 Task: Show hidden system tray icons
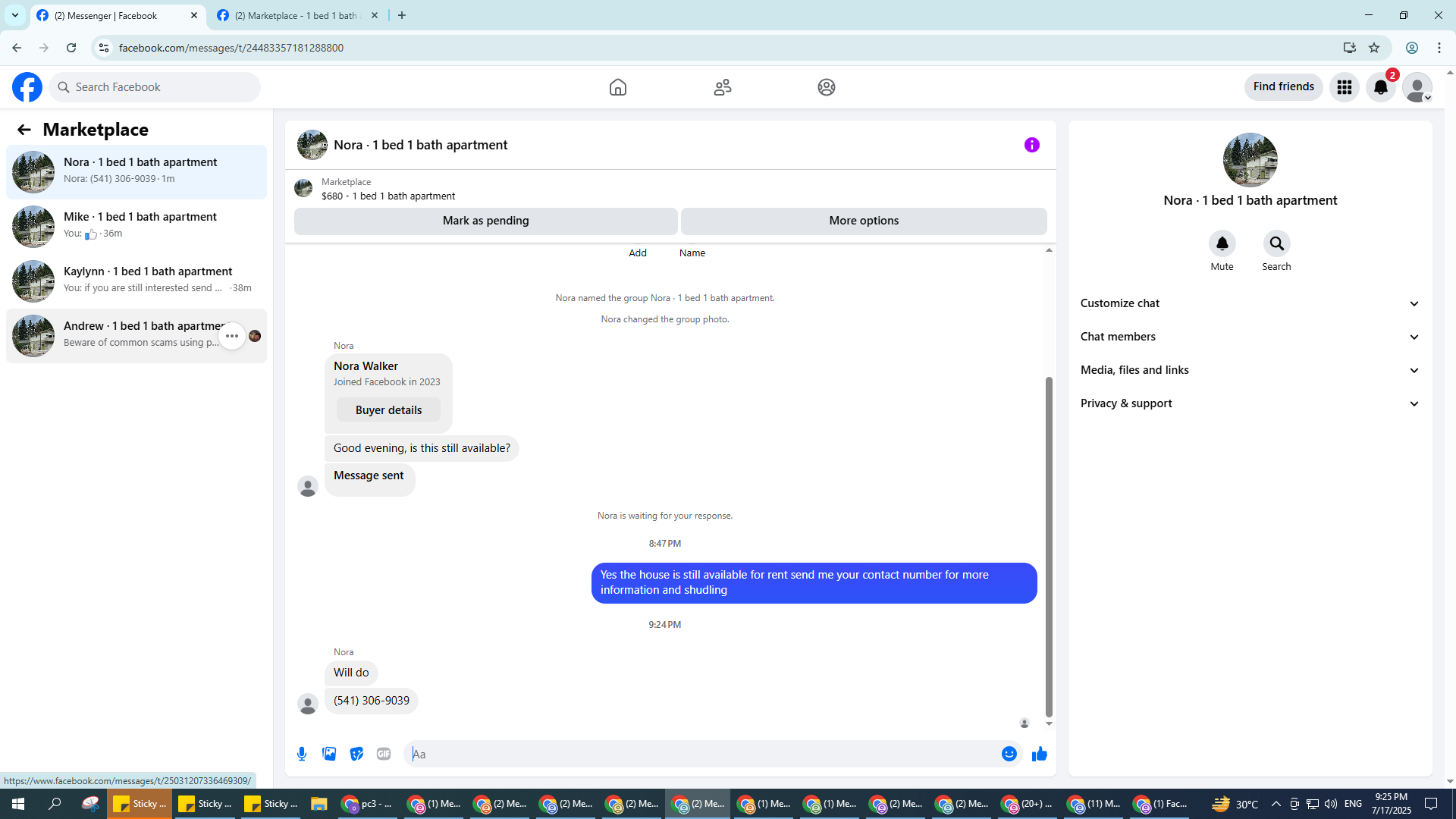coord(1276,804)
